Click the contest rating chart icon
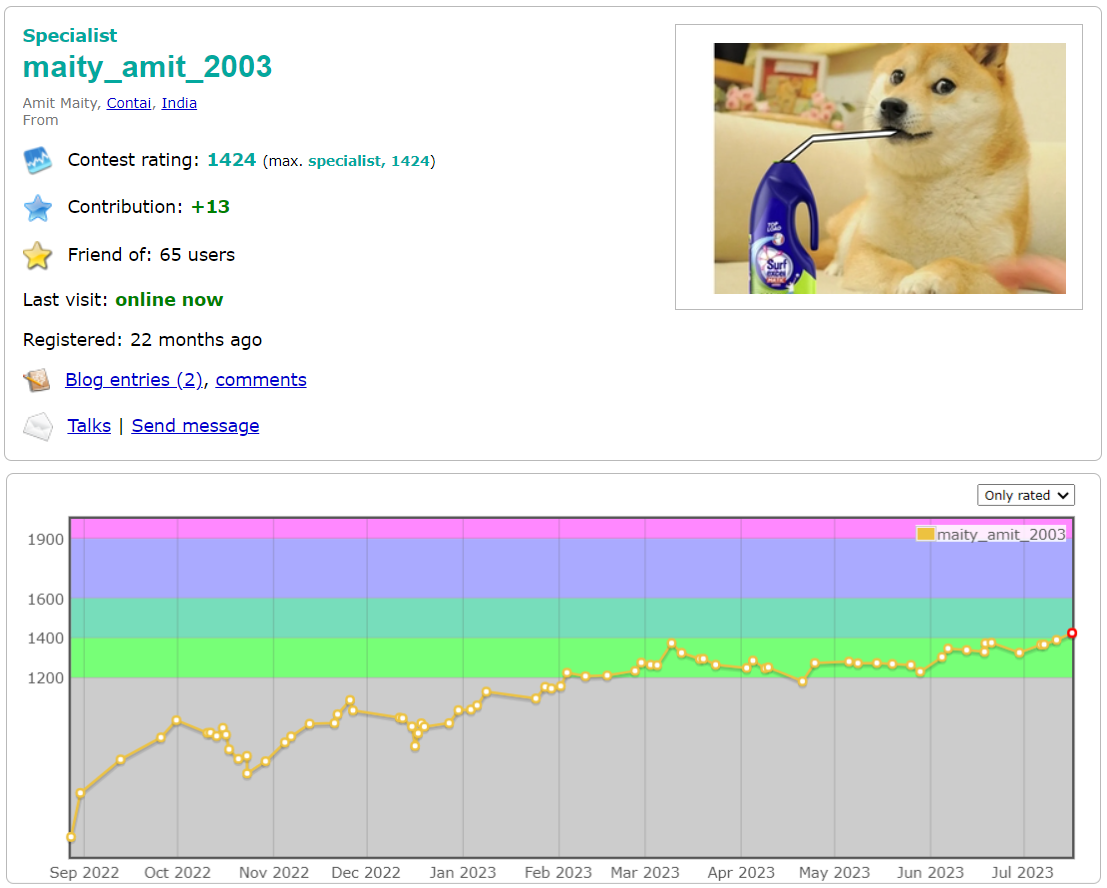1107x888 pixels. click(x=37, y=160)
